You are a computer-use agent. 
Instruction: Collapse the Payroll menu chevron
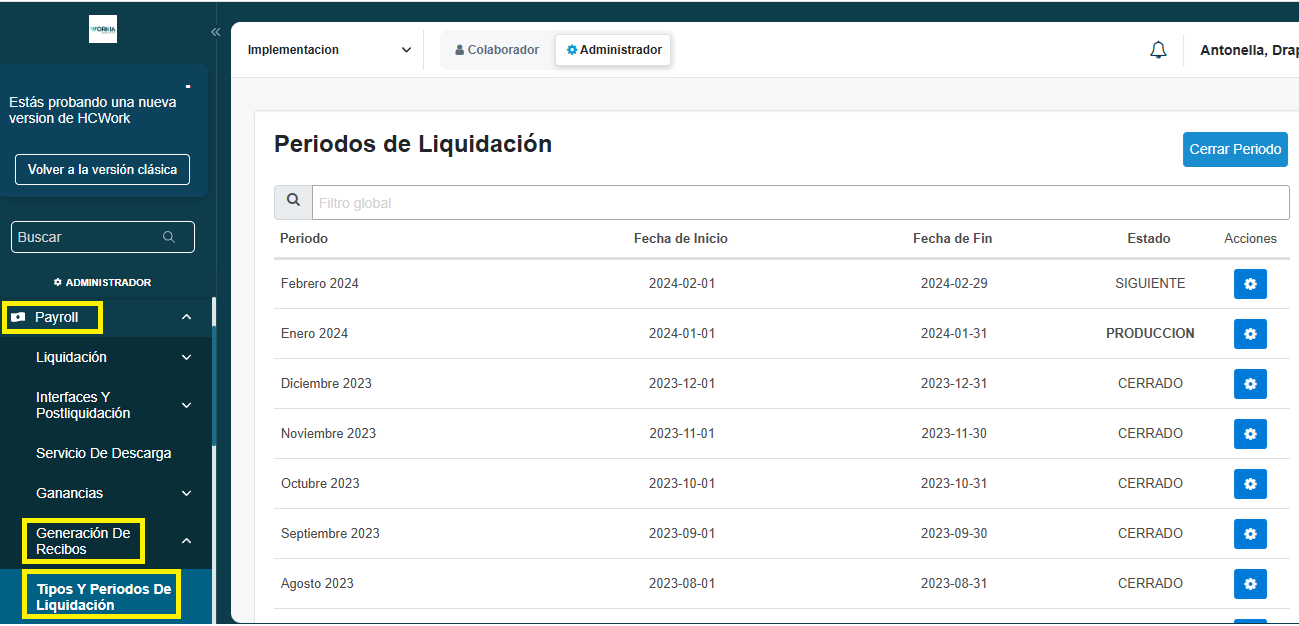click(x=186, y=317)
